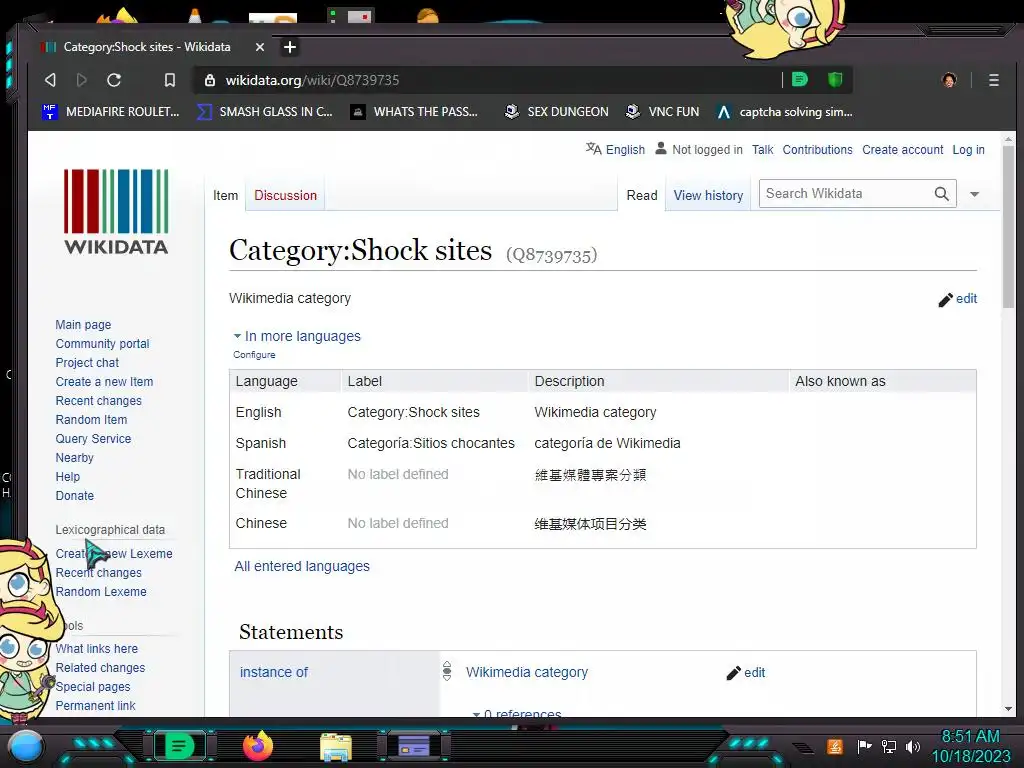Close the Category:Shock sites tab
1024x768 pixels.
point(259,47)
